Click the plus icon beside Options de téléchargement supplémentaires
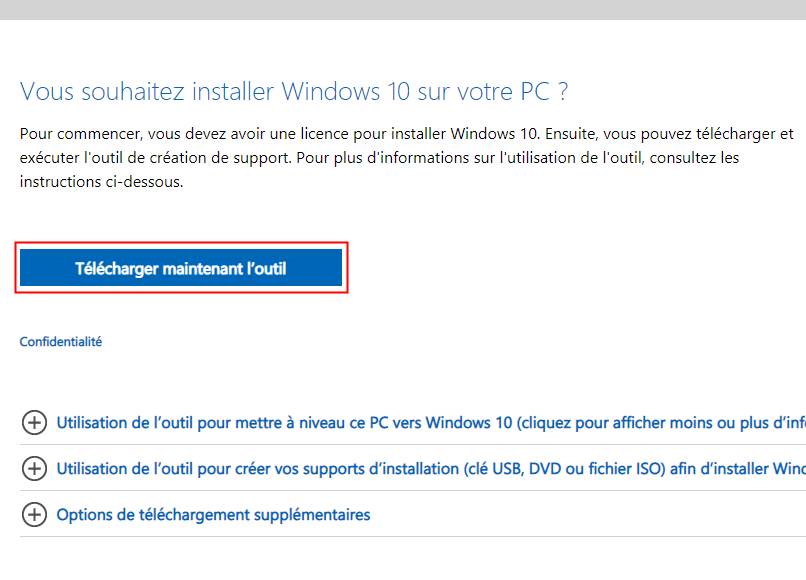 pyautogui.click(x=34, y=515)
